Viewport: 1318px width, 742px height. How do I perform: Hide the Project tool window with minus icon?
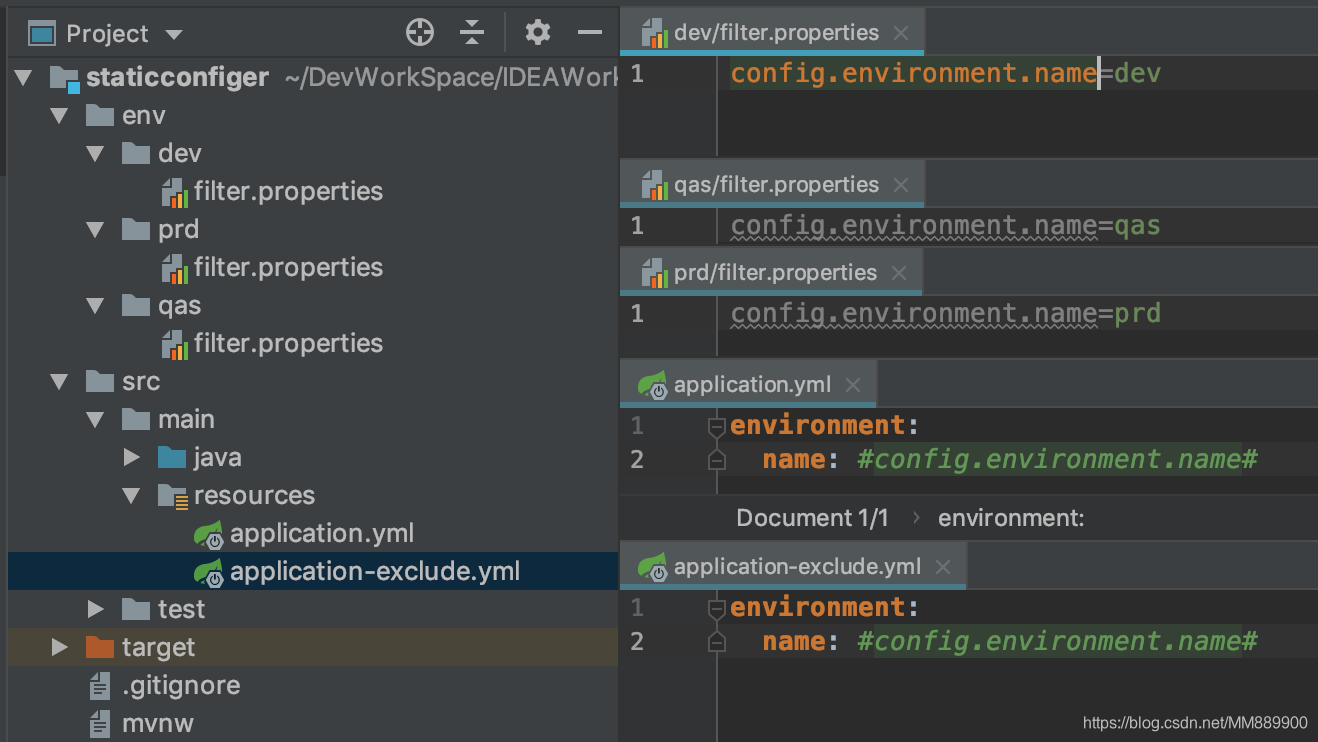point(590,33)
